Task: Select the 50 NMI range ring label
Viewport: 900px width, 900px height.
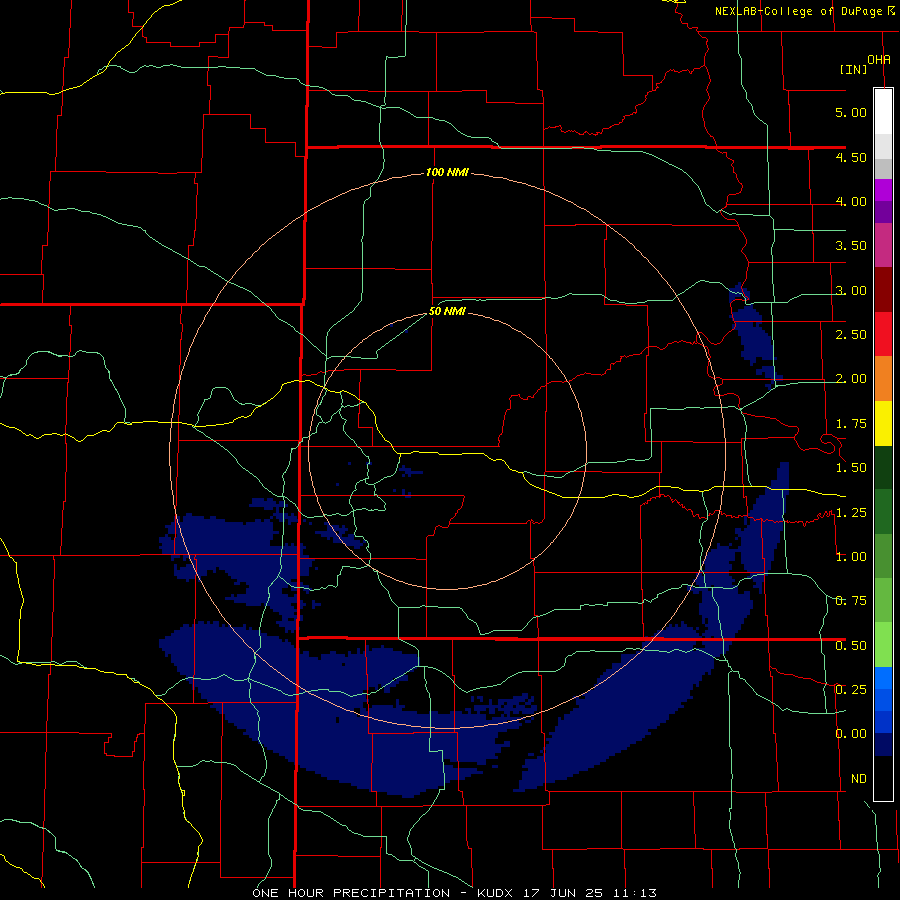Action: (x=447, y=312)
